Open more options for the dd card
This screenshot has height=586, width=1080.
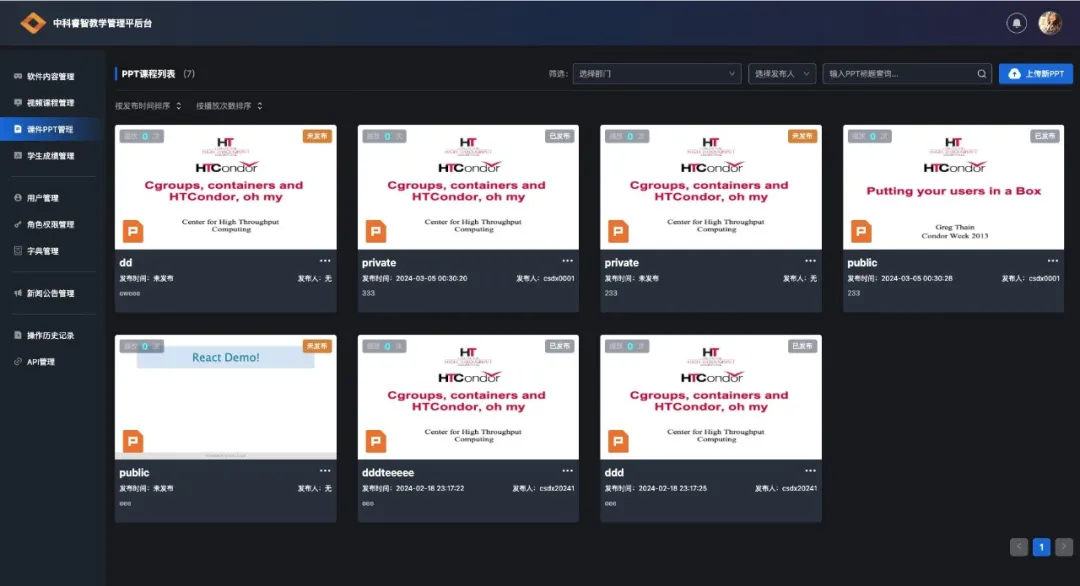click(x=325, y=261)
